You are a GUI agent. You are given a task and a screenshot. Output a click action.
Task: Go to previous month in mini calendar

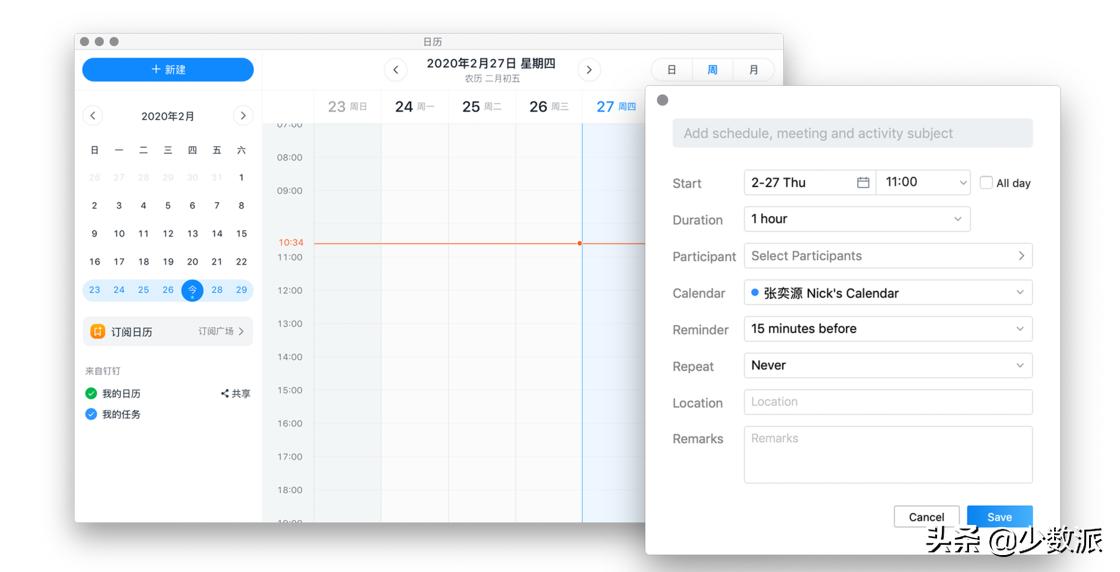click(93, 116)
